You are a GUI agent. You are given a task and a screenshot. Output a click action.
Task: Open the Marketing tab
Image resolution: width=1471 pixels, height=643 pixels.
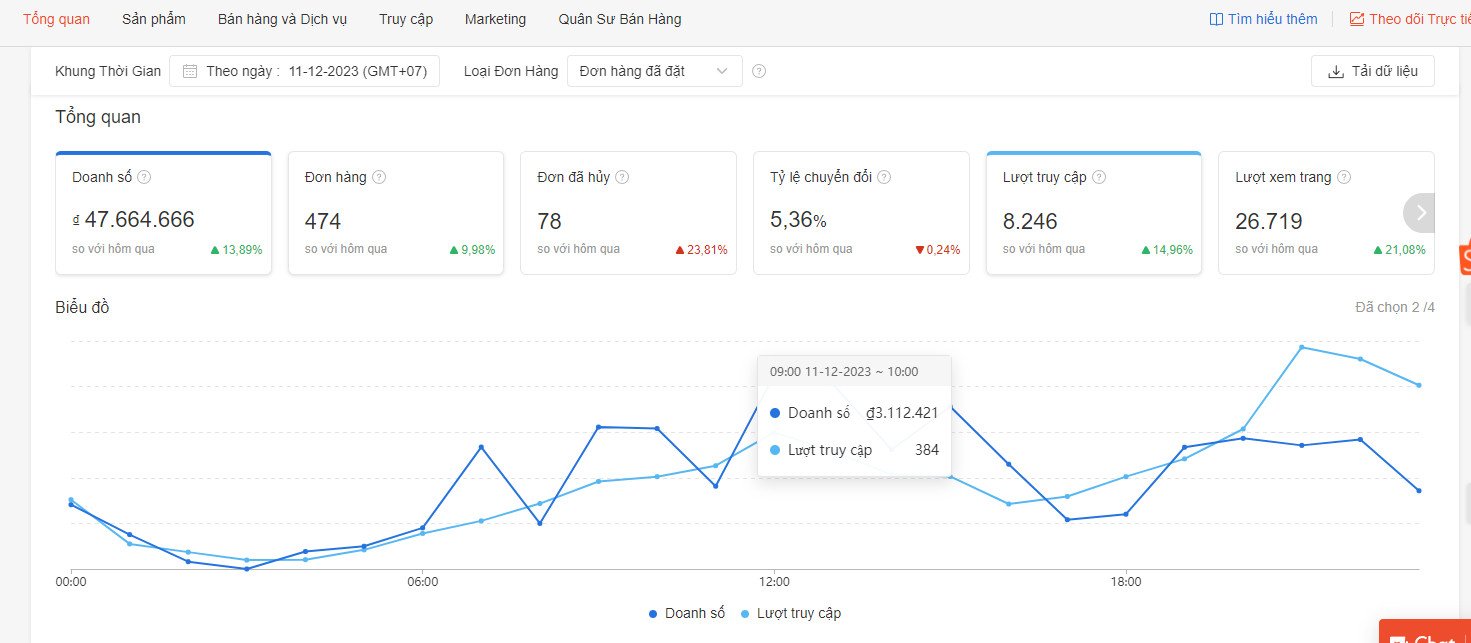point(495,19)
